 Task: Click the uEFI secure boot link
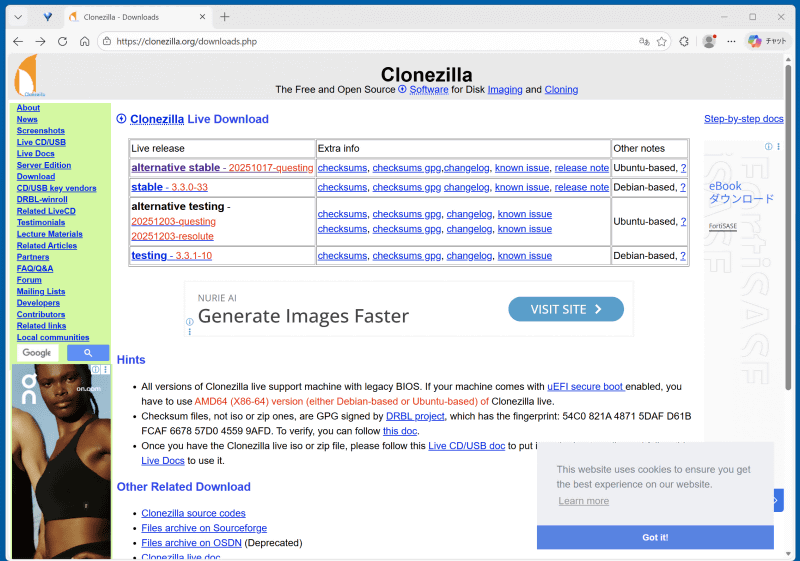[586, 387]
